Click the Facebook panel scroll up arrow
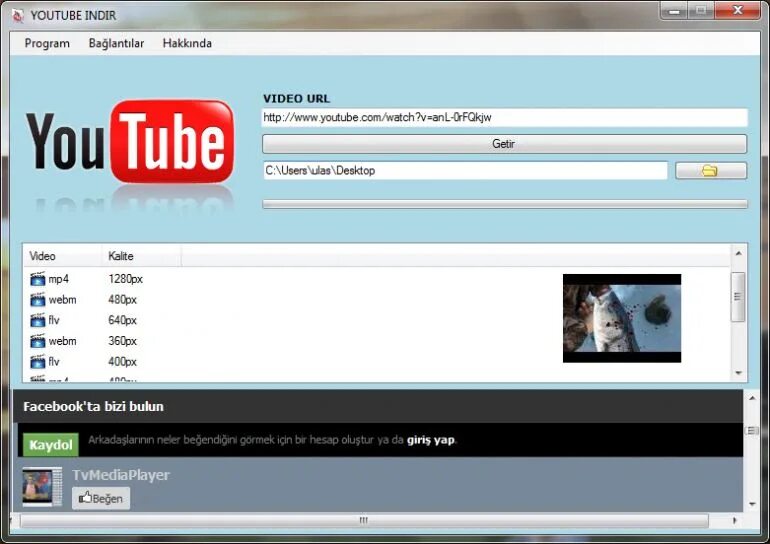 [x=752, y=398]
